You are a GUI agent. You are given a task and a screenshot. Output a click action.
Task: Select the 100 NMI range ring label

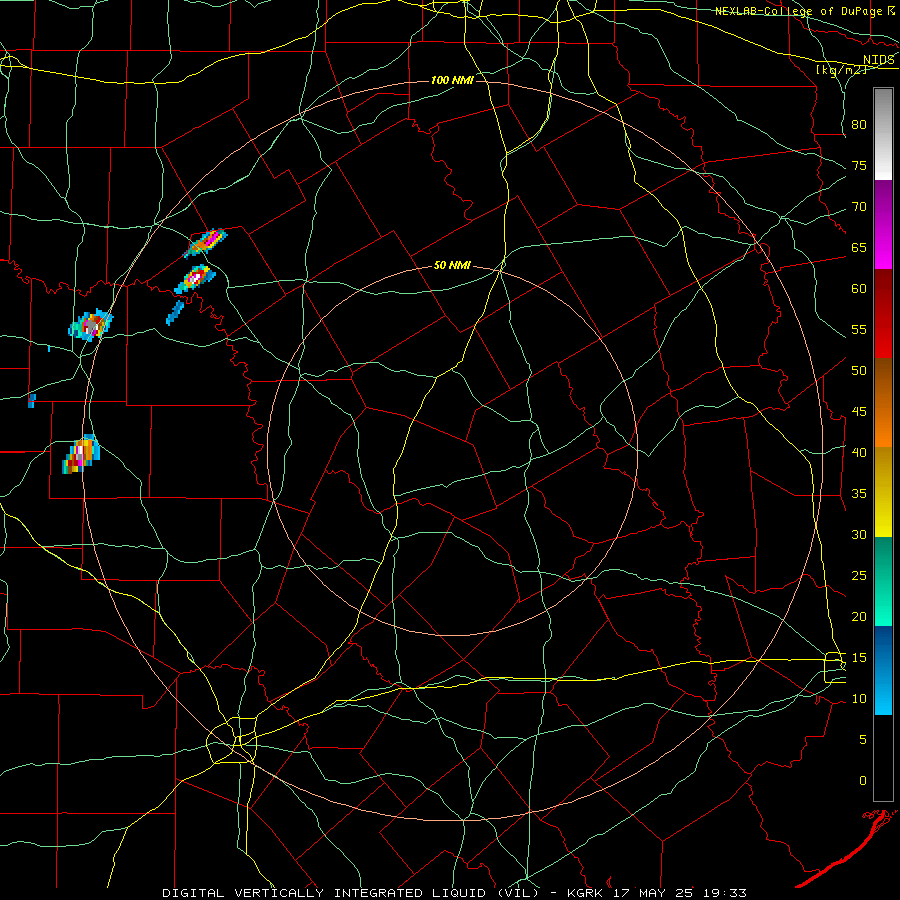tap(452, 80)
